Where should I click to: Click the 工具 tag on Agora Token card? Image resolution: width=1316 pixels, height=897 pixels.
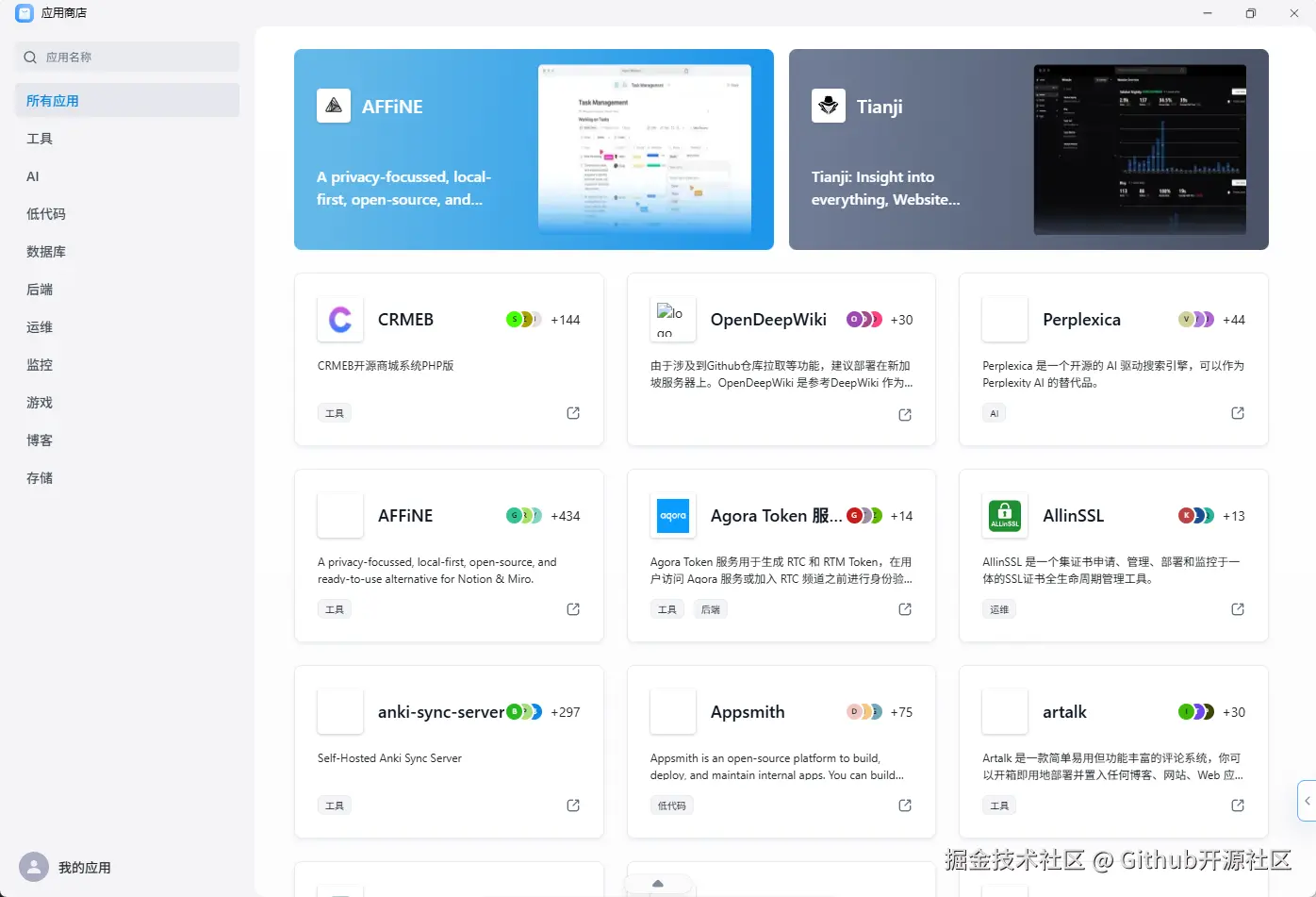point(667,609)
